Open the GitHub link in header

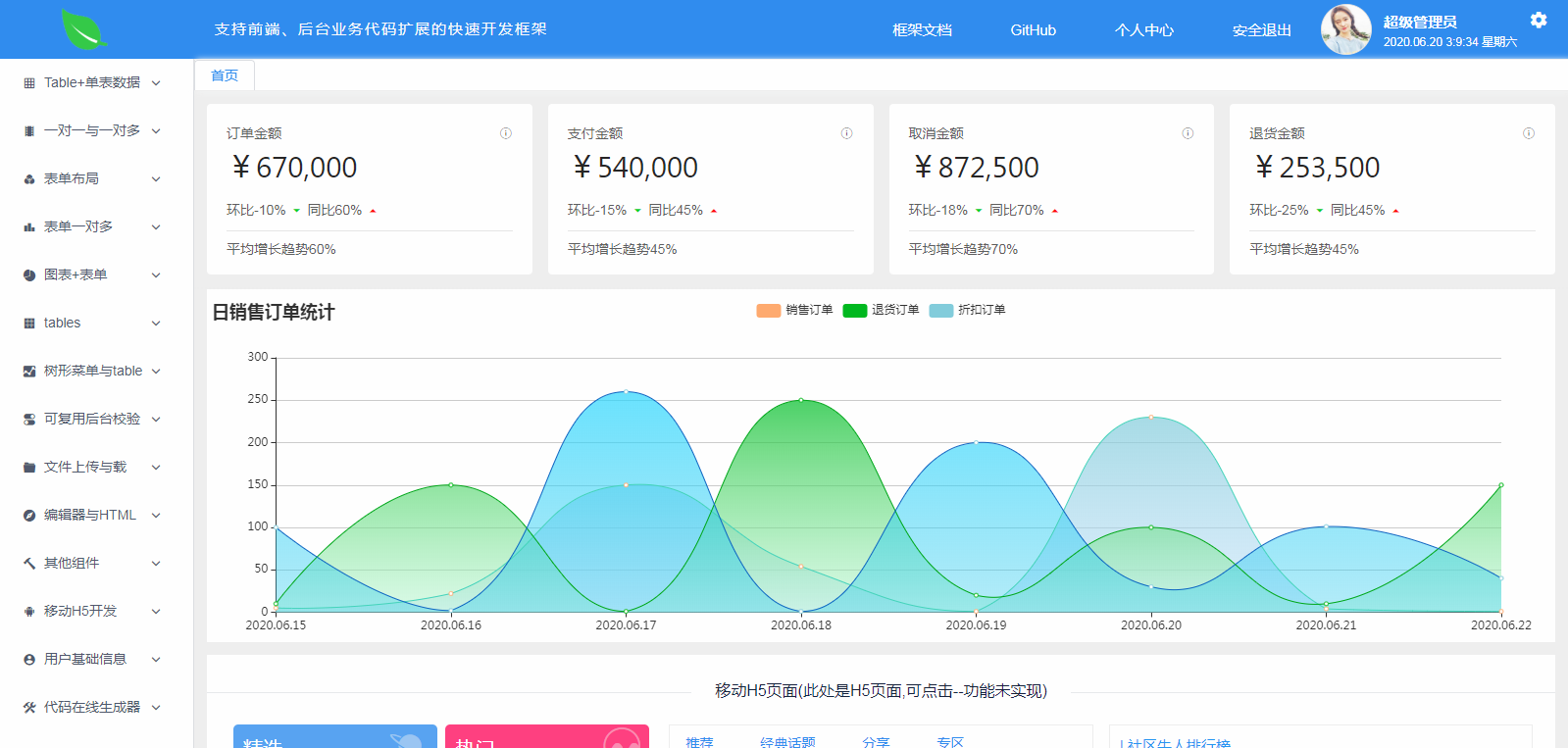(x=1033, y=30)
